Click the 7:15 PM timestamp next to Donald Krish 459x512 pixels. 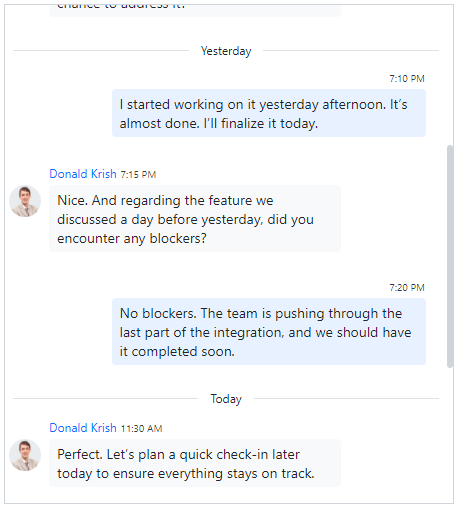[x=138, y=175]
